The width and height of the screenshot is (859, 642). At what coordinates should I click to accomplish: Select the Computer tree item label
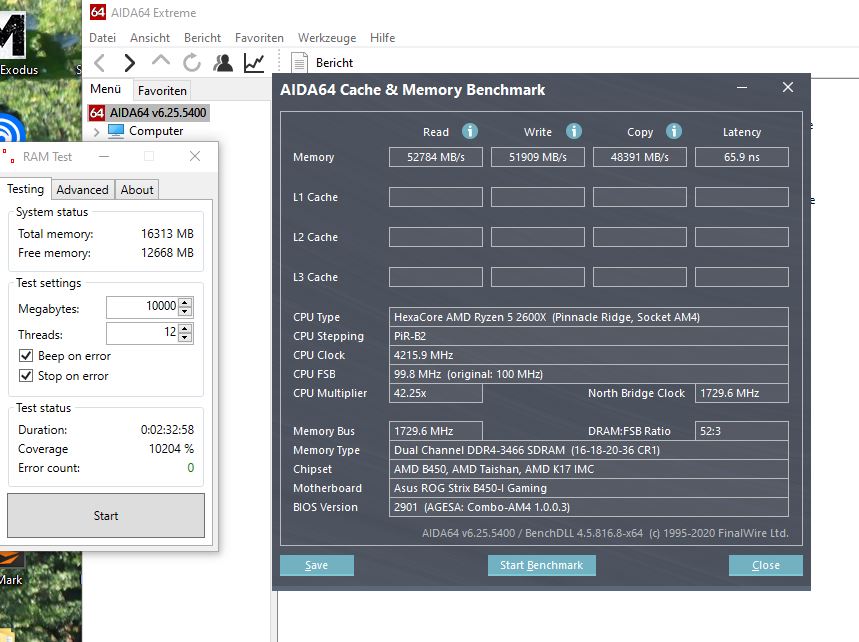pyautogui.click(x=156, y=131)
